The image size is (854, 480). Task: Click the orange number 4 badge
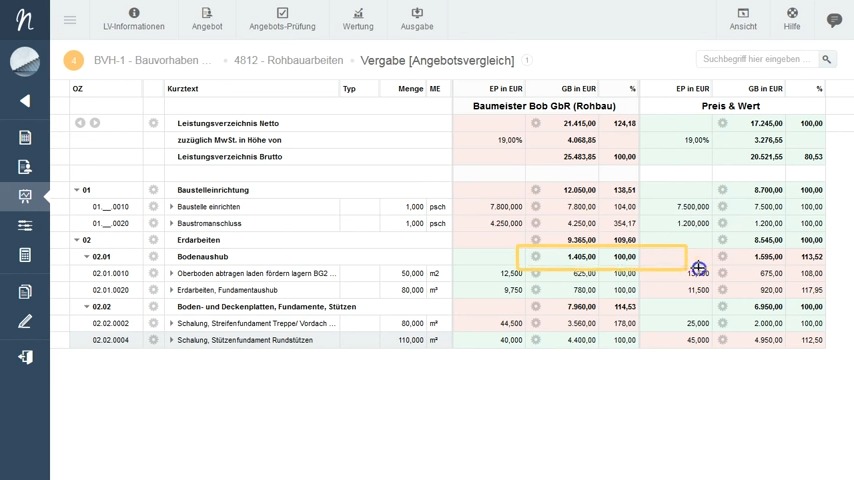pyautogui.click(x=74, y=61)
